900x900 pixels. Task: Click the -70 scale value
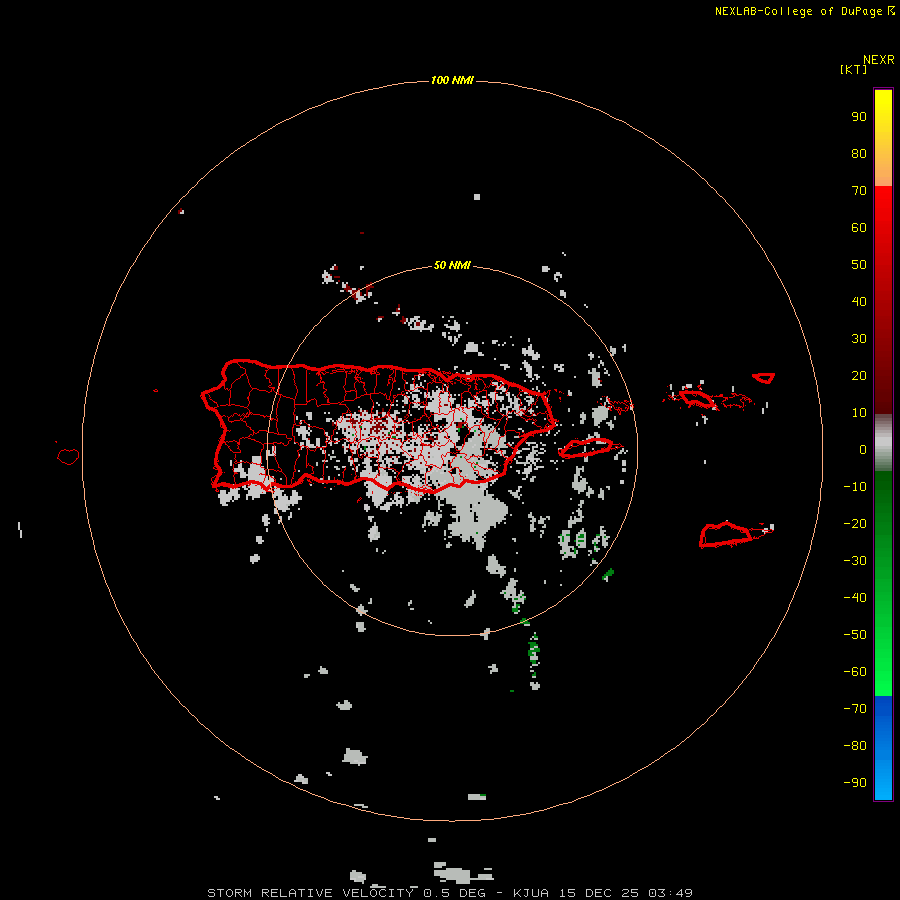(855, 709)
